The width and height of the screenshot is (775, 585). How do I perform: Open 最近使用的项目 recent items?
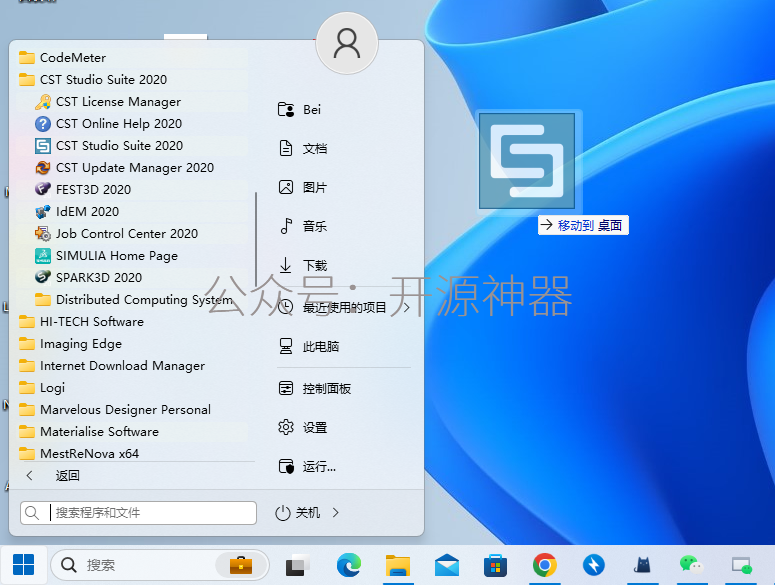tap(344, 307)
